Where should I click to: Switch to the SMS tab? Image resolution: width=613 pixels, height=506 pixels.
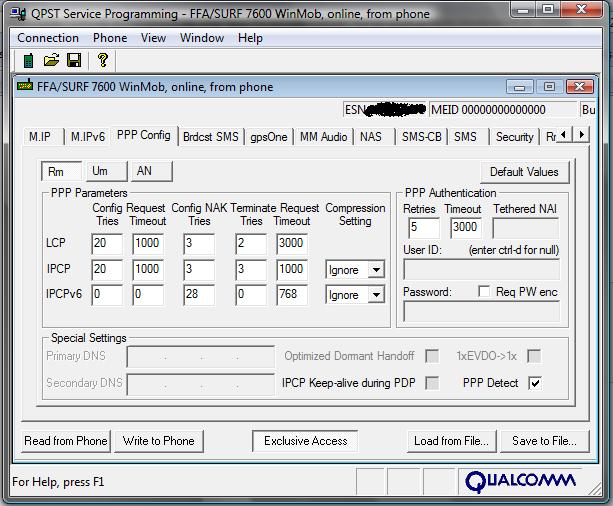(x=468, y=136)
